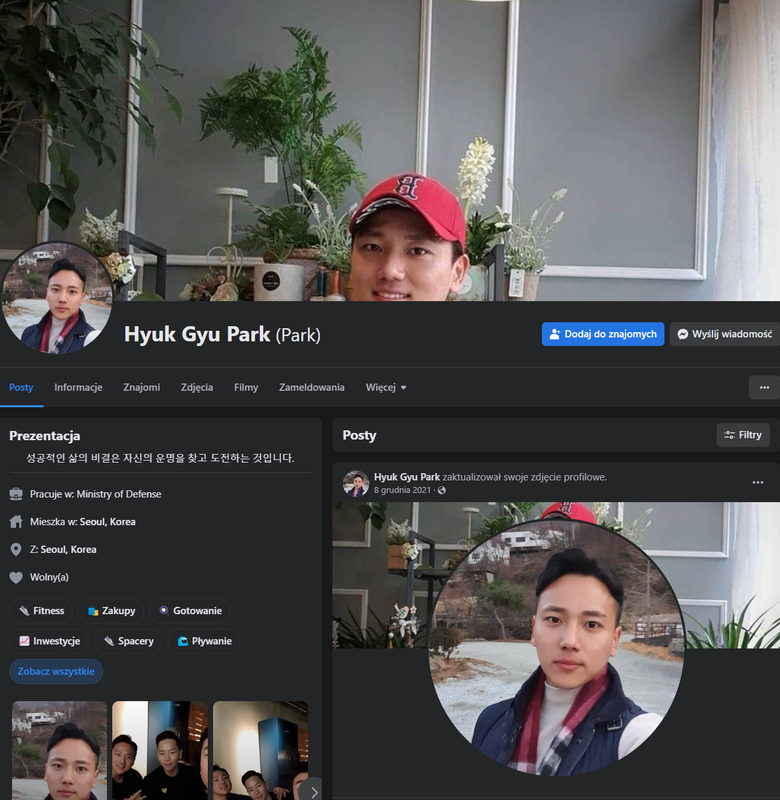Open second carousel photo with two men

pyautogui.click(x=160, y=750)
